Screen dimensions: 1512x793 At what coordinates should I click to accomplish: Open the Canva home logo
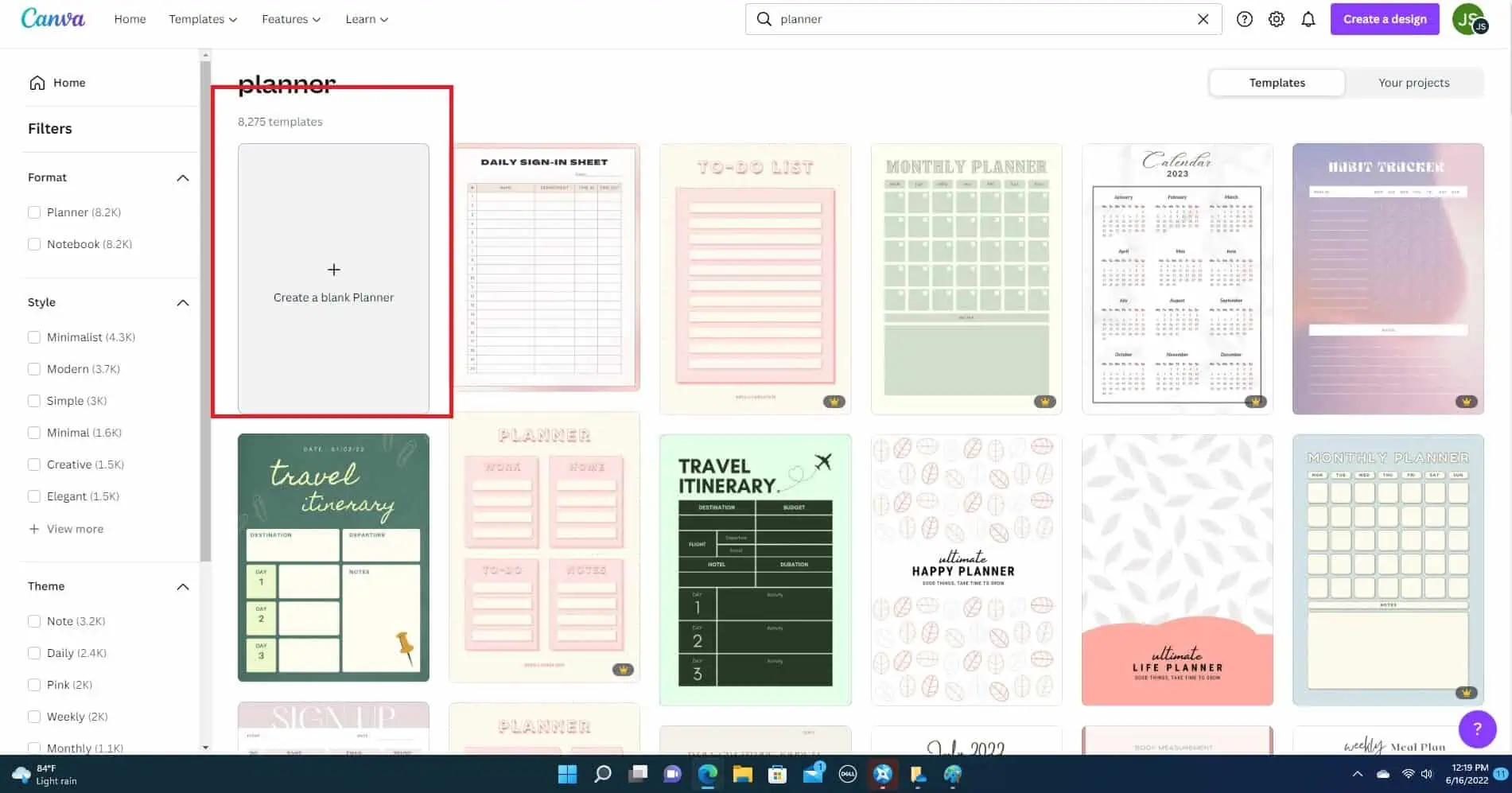pyautogui.click(x=52, y=18)
